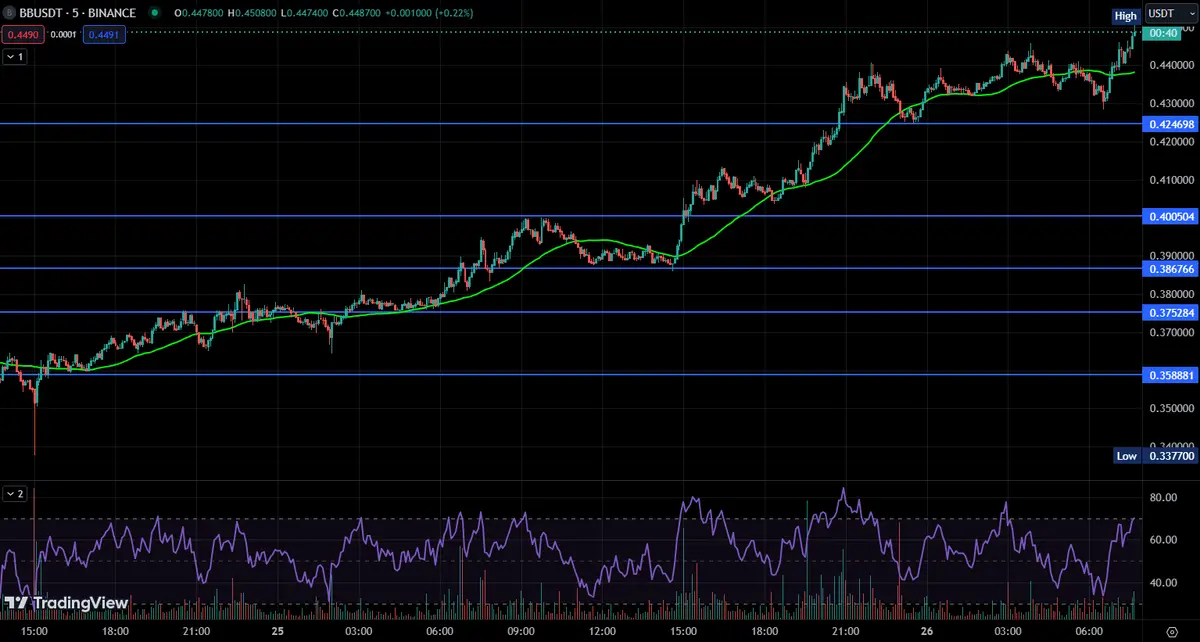Click the 09:00 time axis label
The image size is (1200, 642).
point(521,632)
